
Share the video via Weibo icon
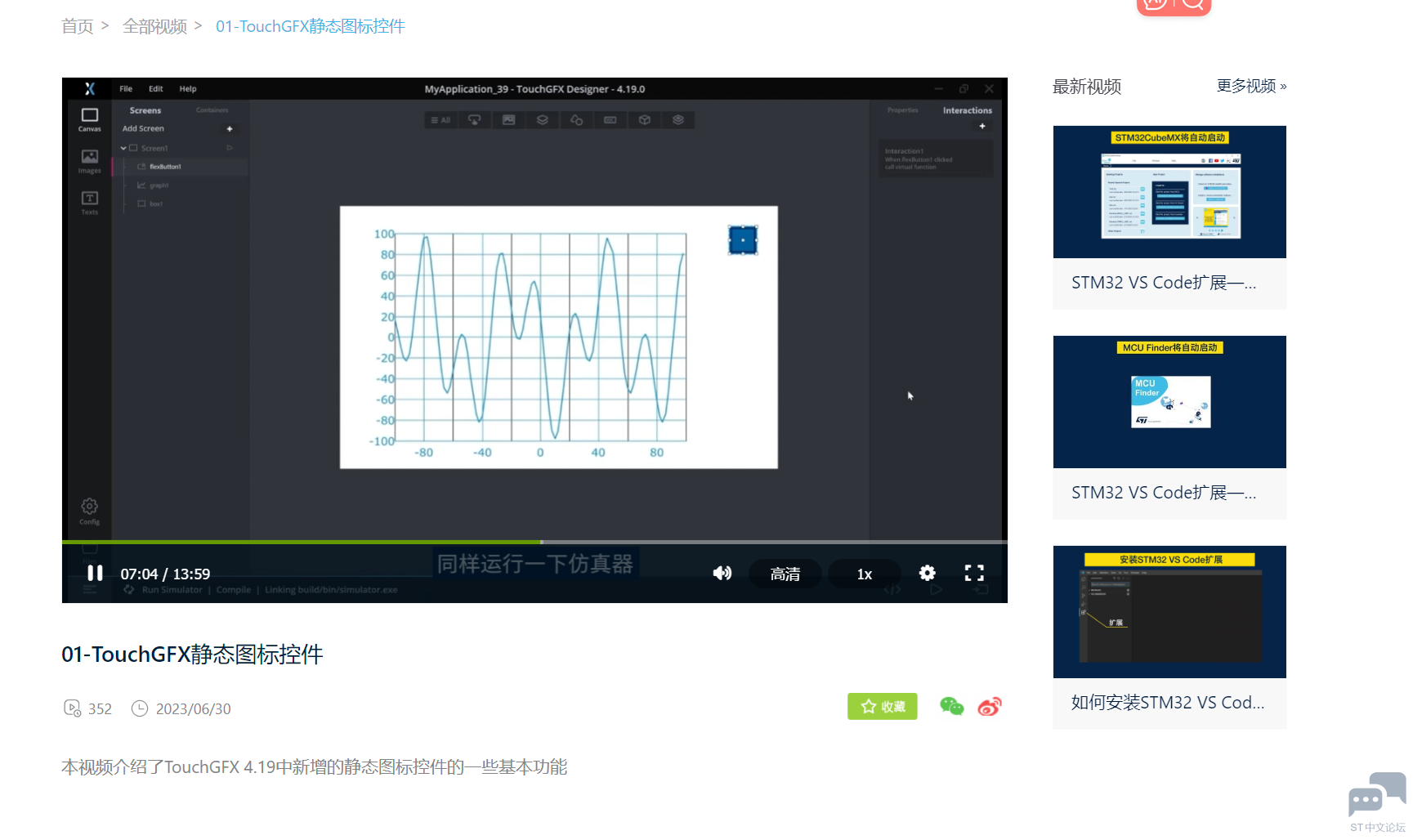click(990, 707)
